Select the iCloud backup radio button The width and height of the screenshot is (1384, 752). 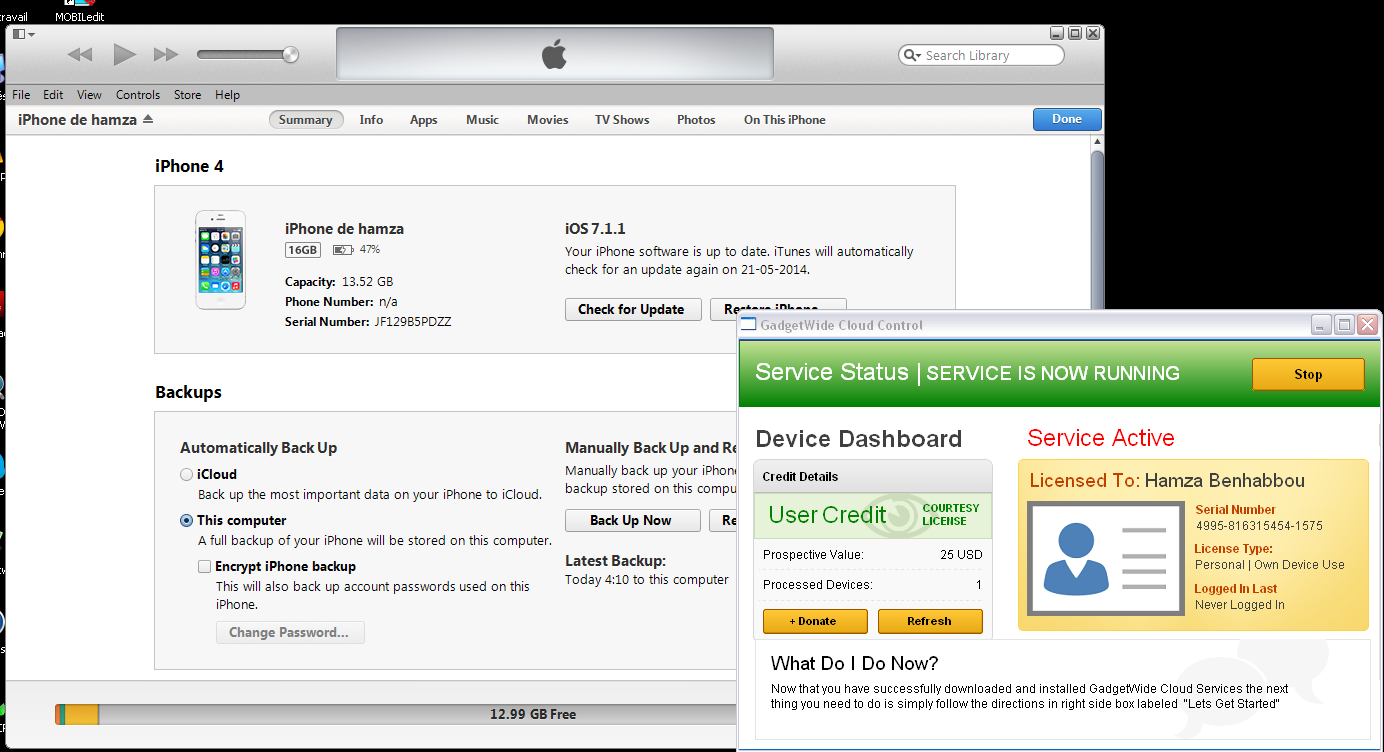(187, 475)
